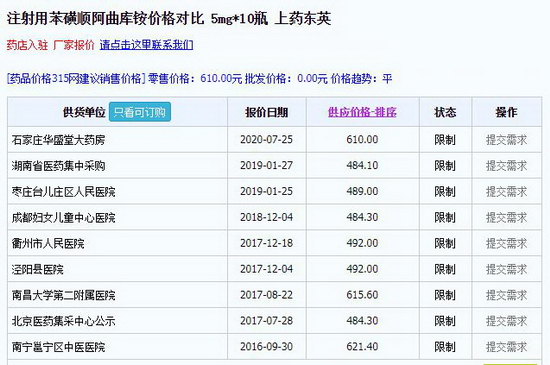Click the 615.60 price cell
550x365 pixels.
(362, 295)
